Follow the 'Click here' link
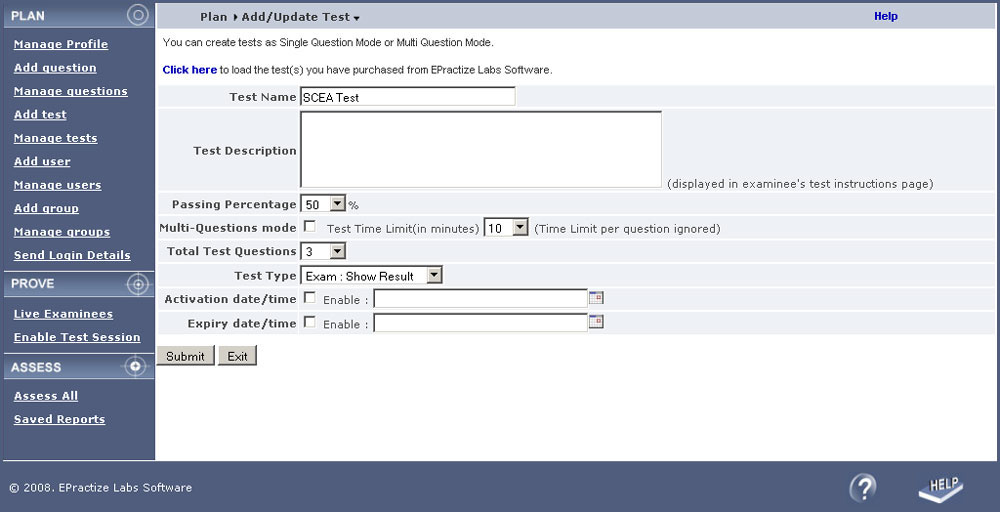 pos(189,69)
